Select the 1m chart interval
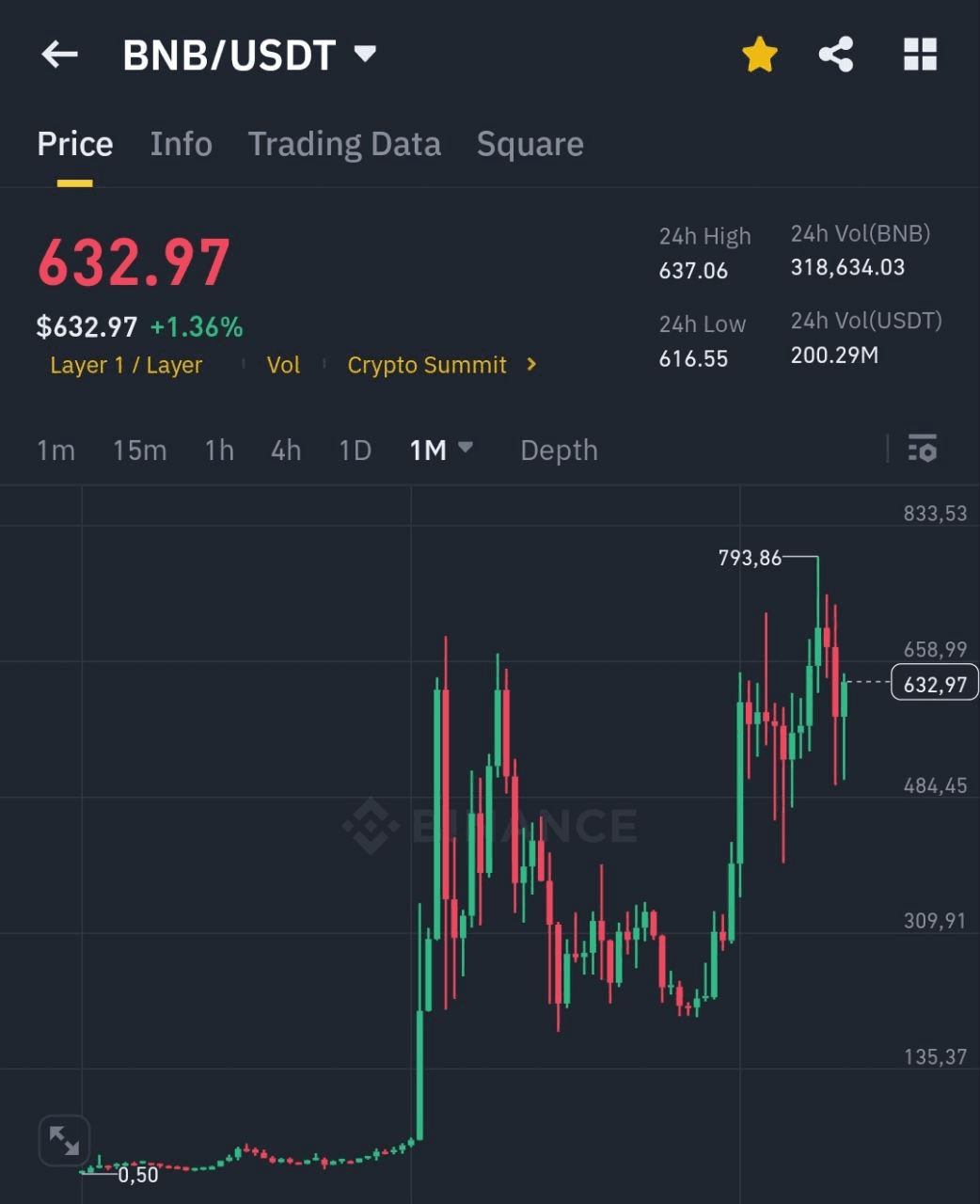 click(x=55, y=451)
